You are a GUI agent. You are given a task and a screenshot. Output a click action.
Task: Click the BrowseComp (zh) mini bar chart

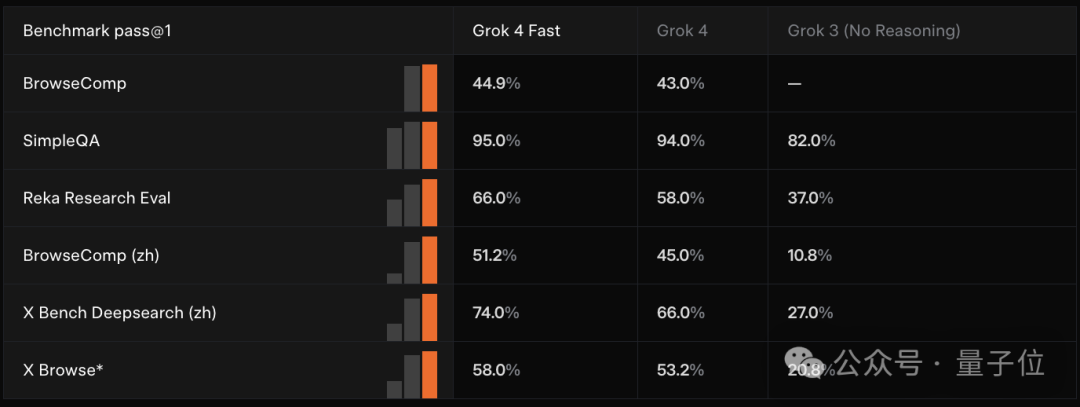coord(412,260)
